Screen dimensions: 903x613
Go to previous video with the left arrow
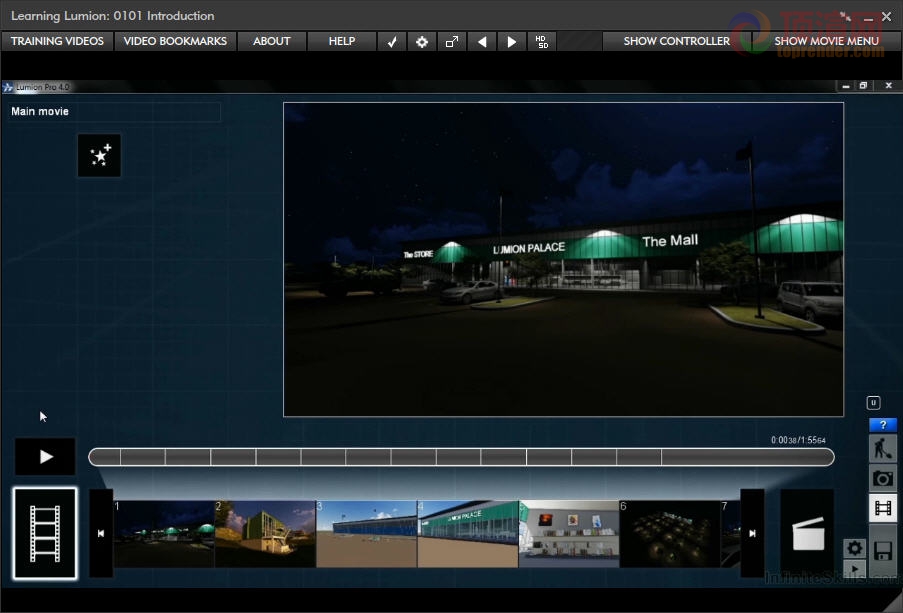click(x=482, y=41)
